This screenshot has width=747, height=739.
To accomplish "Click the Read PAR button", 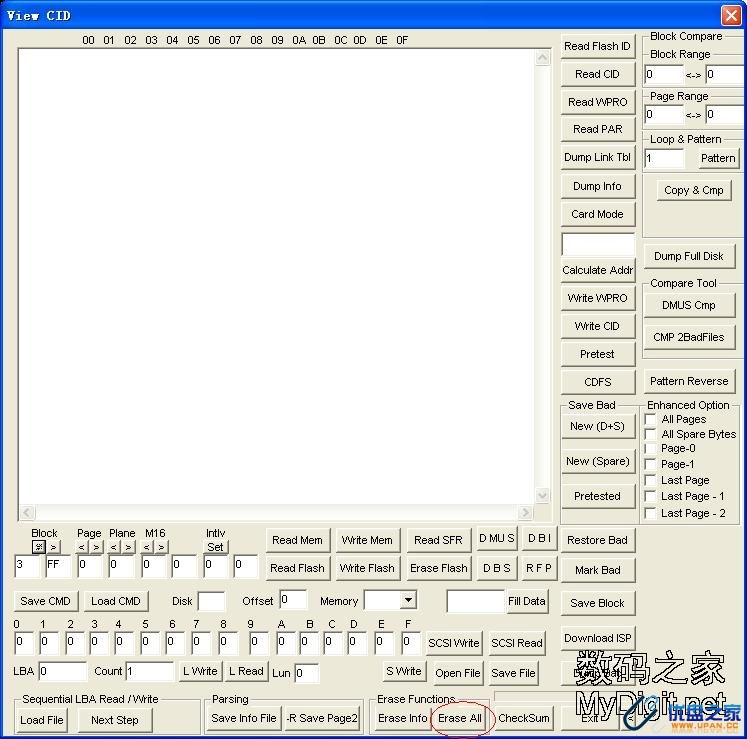I will (597, 129).
